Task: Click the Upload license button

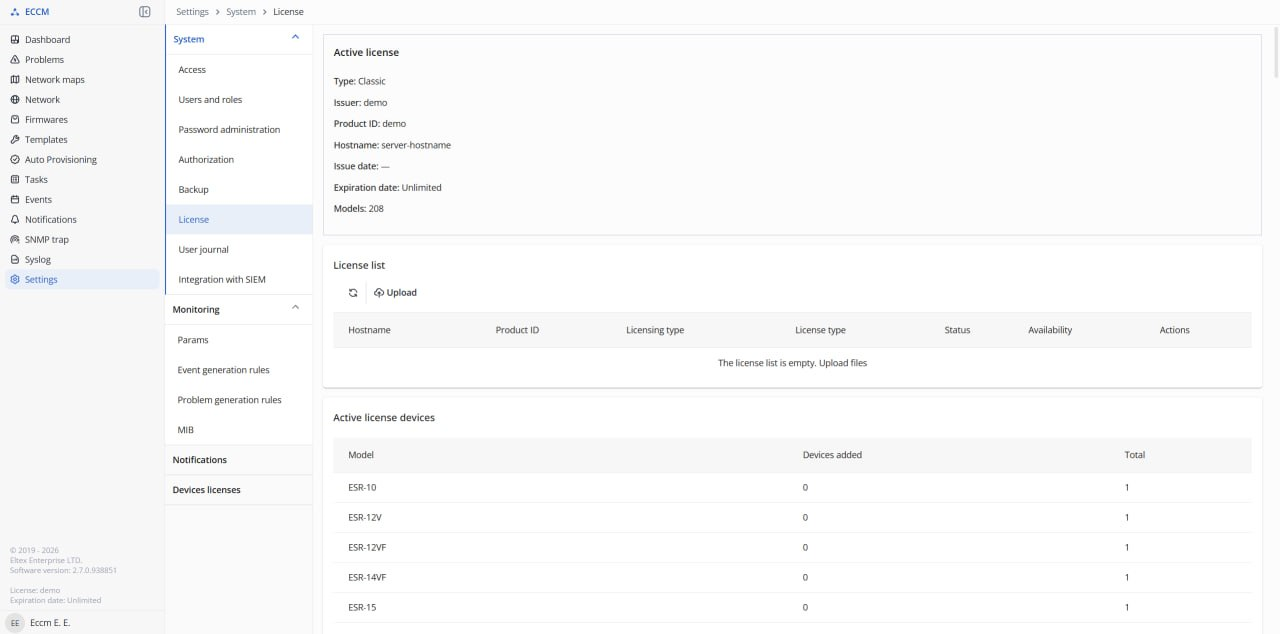Action: coord(395,293)
